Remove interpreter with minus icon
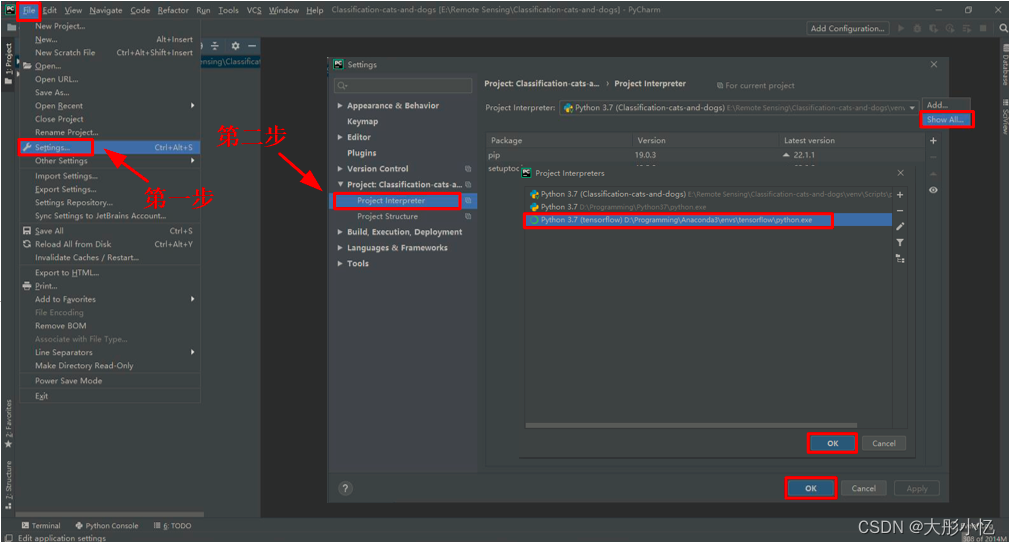 pyautogui.click(x=900, y=211)
